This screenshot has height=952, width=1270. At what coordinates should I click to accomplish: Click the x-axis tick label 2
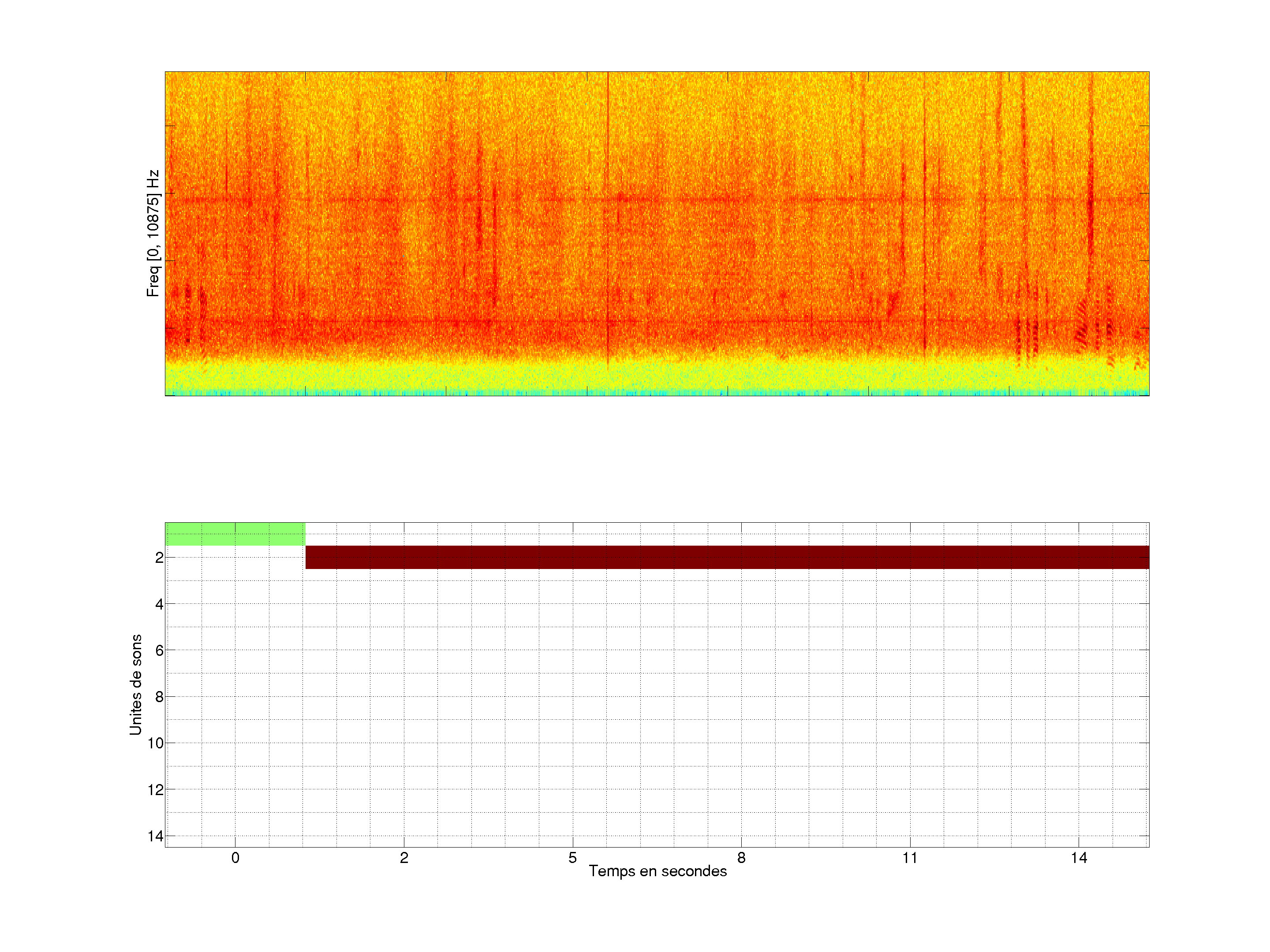coord(403,858)
